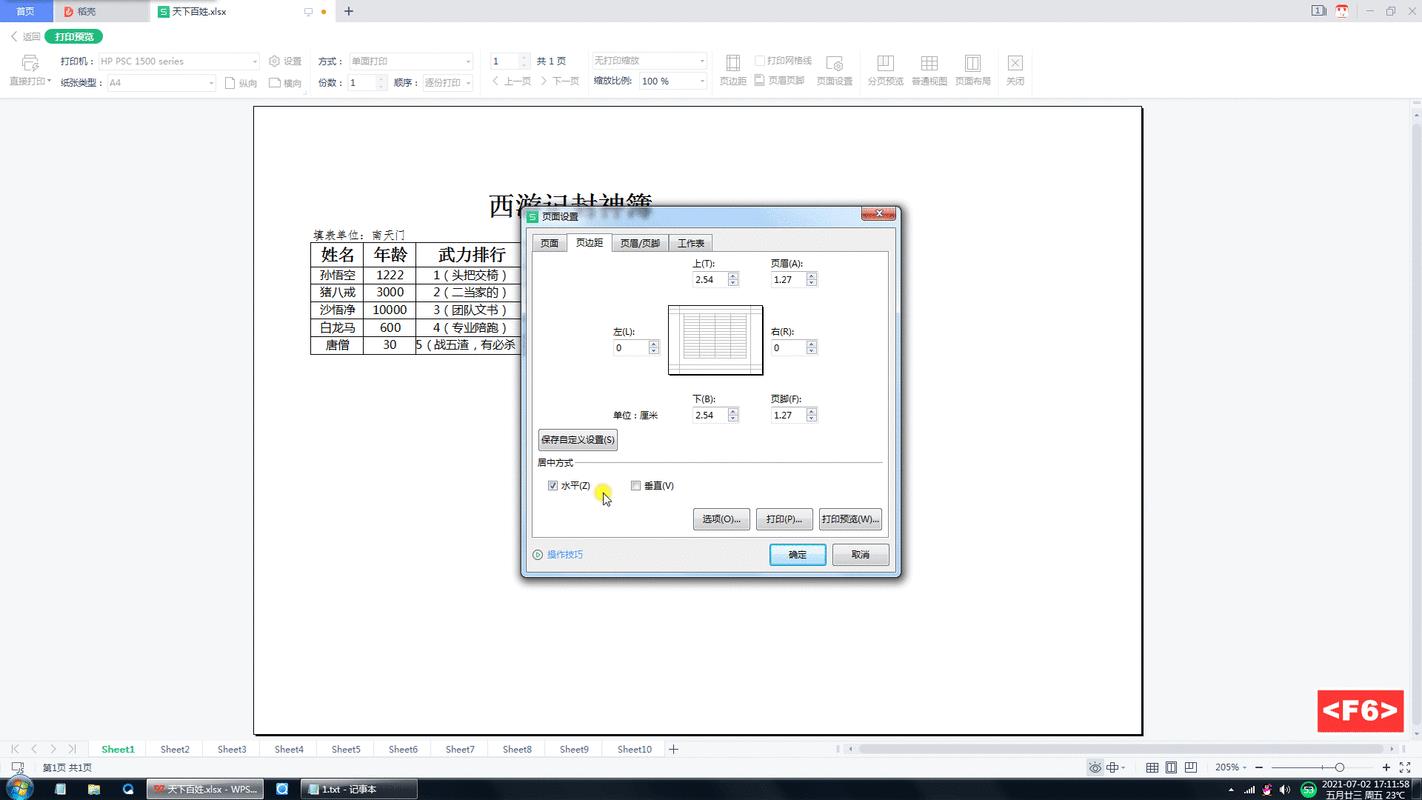Add a new sheet with plus icon
Image resolution: width=1422 pixels, height=800 pixels.
click(x=674, y=749)
